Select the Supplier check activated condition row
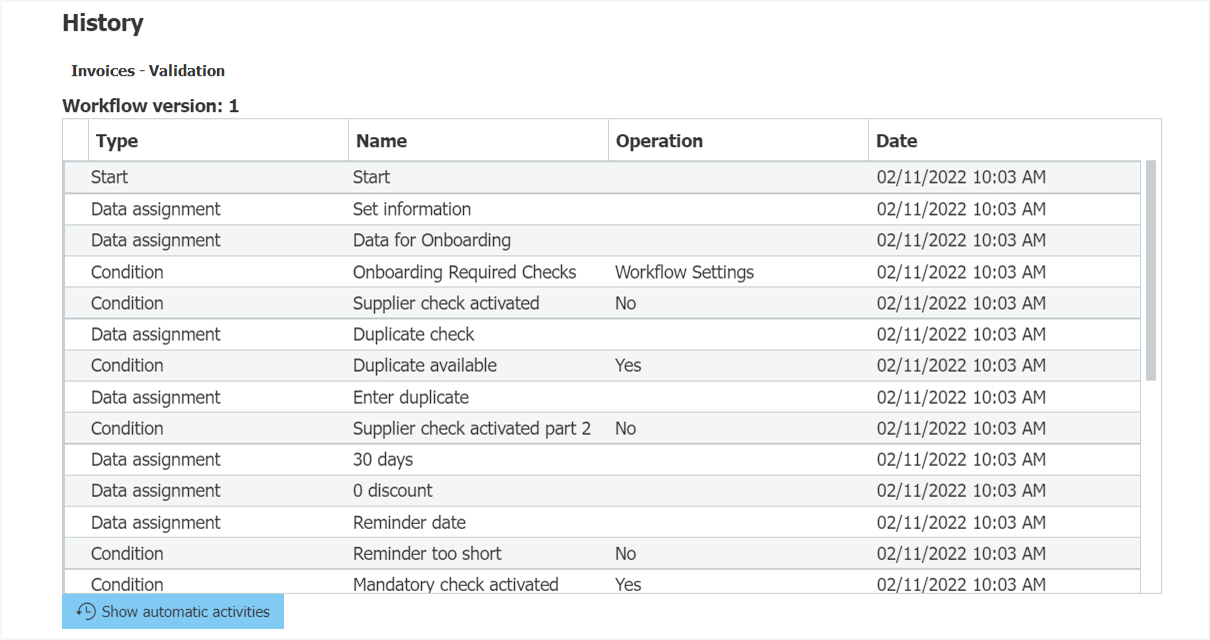The width and height of the screenshot is (1210, 640). tap(400, 303)
